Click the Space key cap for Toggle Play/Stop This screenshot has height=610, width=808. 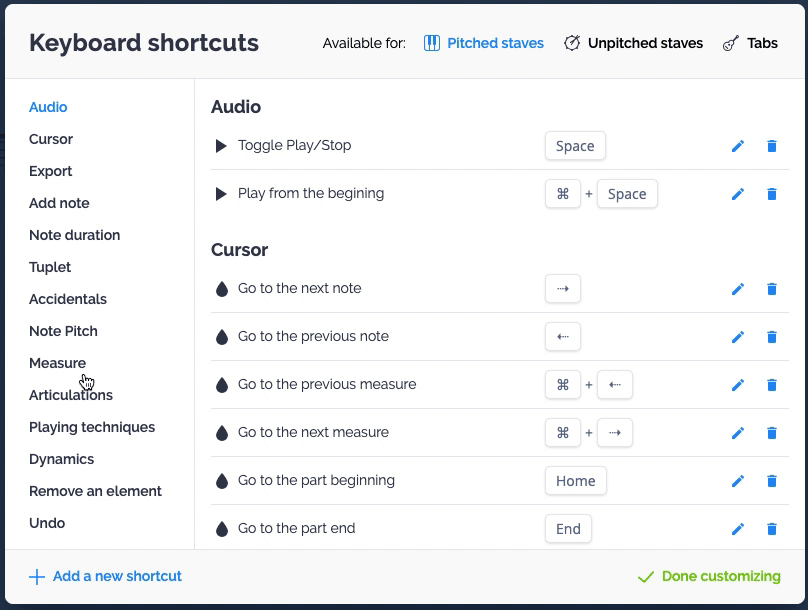pos(575,145)
